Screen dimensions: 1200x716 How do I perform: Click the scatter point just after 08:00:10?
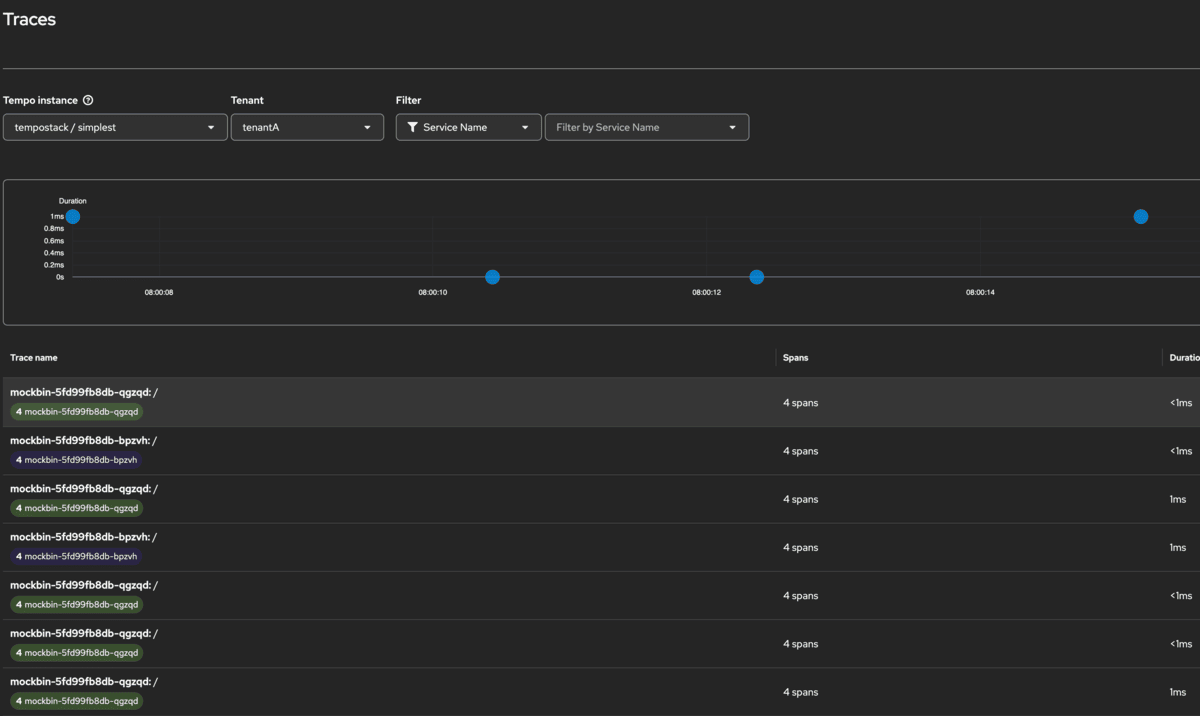[x=492, y=277]
